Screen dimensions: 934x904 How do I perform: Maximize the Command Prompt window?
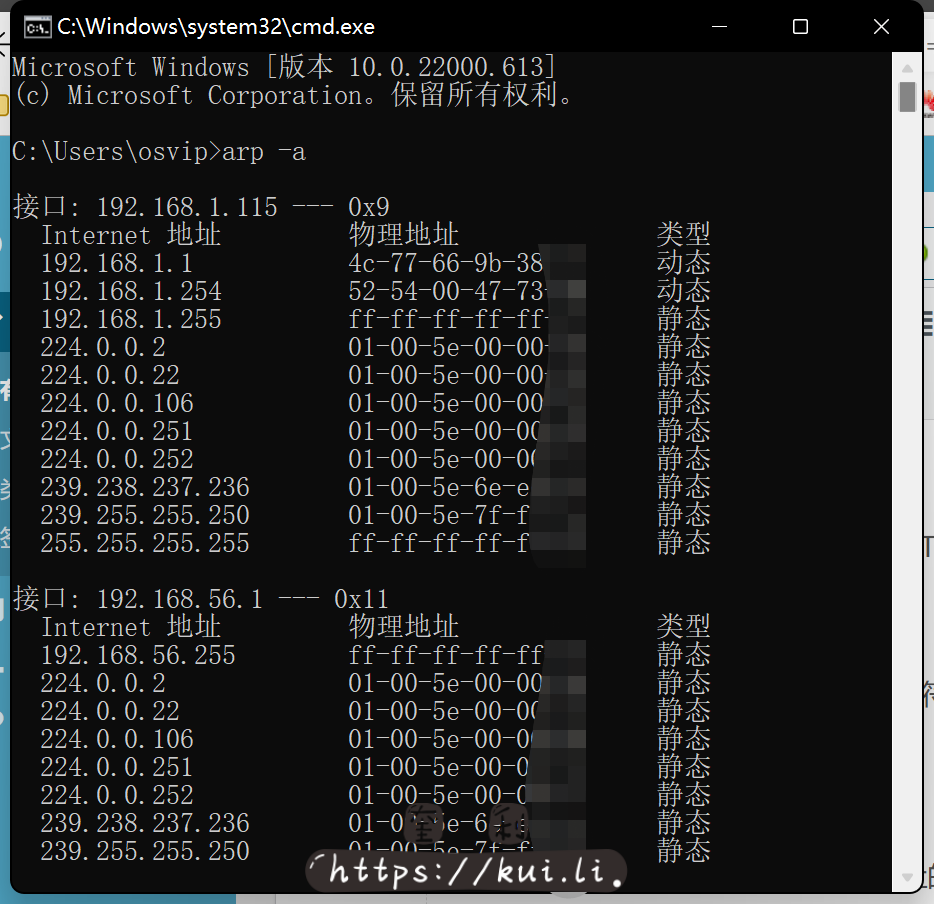[x=800, y=27]
